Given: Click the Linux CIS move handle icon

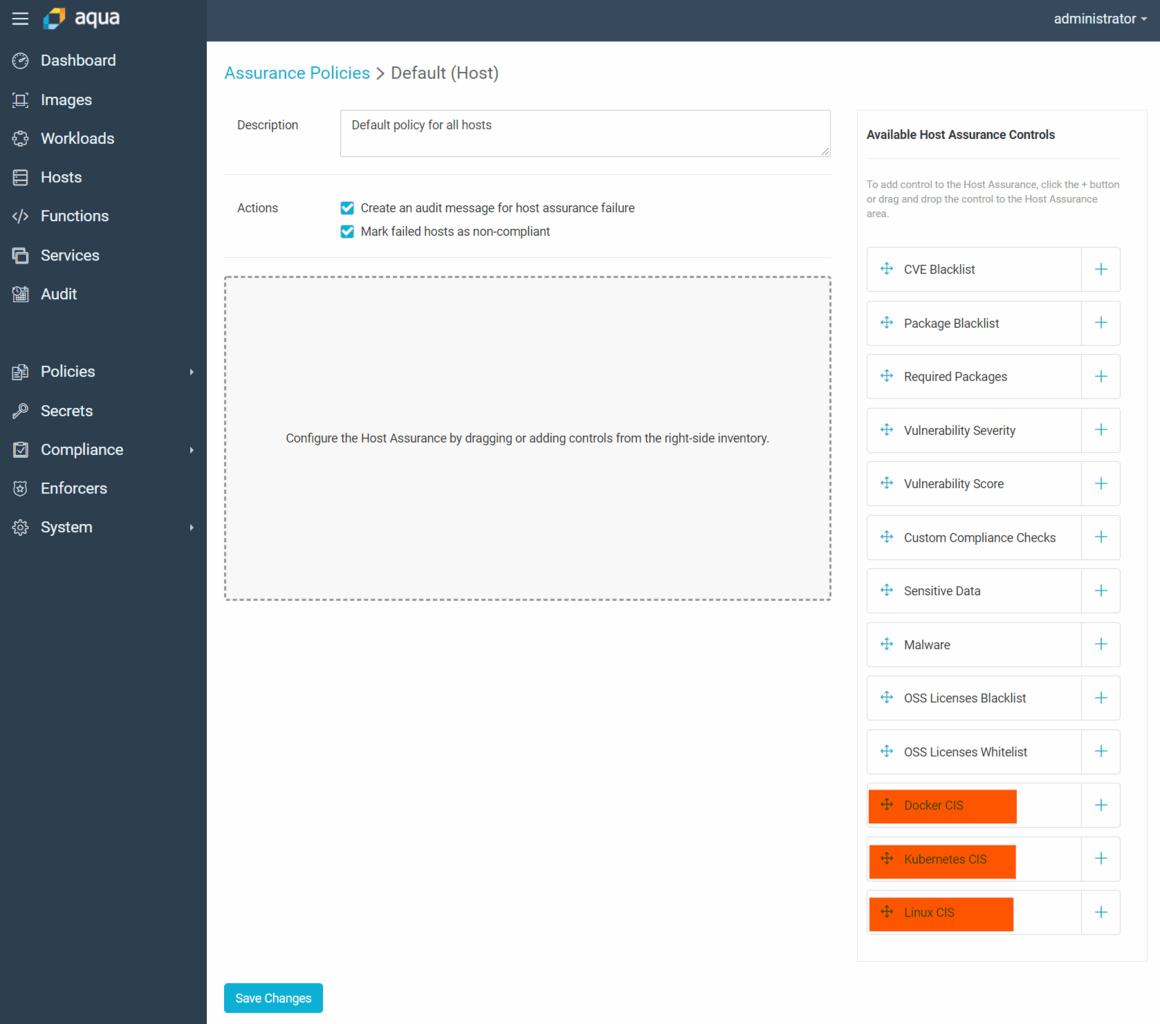Looking at the screenshot, I should click(x=886, y=912).
